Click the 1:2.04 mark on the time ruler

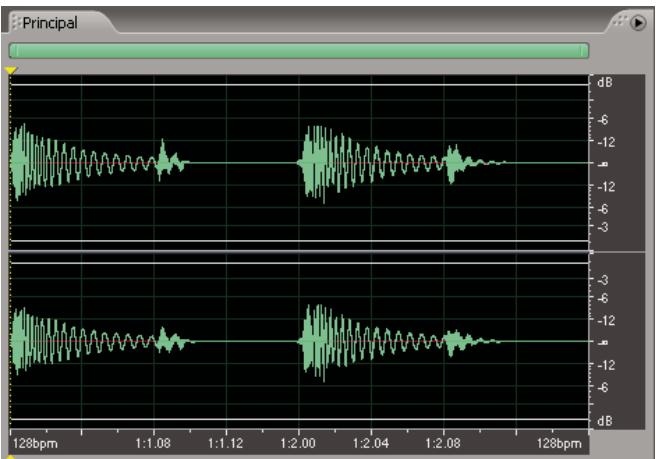pyautogui.click(x=371, y=443)
